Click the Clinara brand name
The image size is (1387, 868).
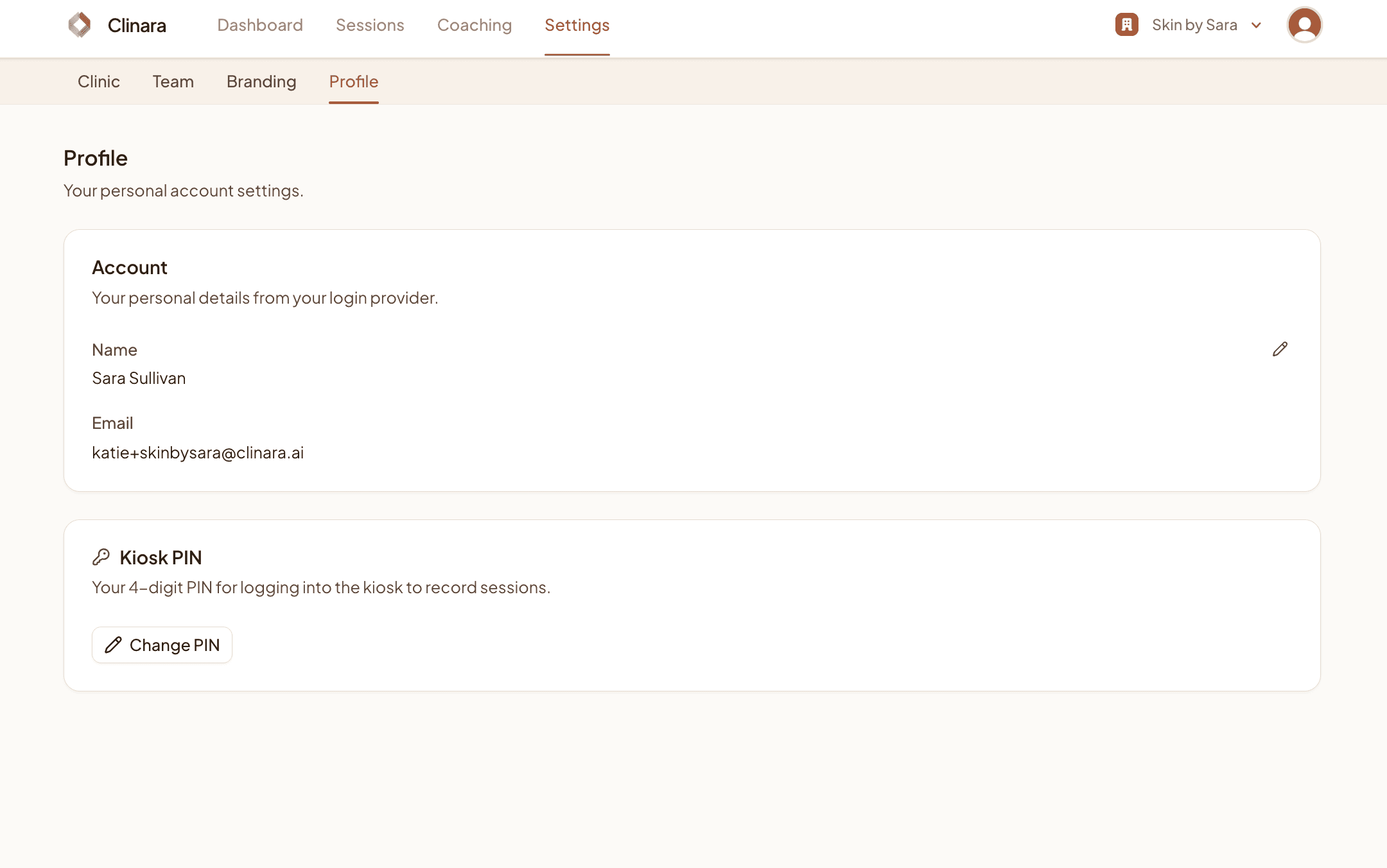click(x=137, y=25)
